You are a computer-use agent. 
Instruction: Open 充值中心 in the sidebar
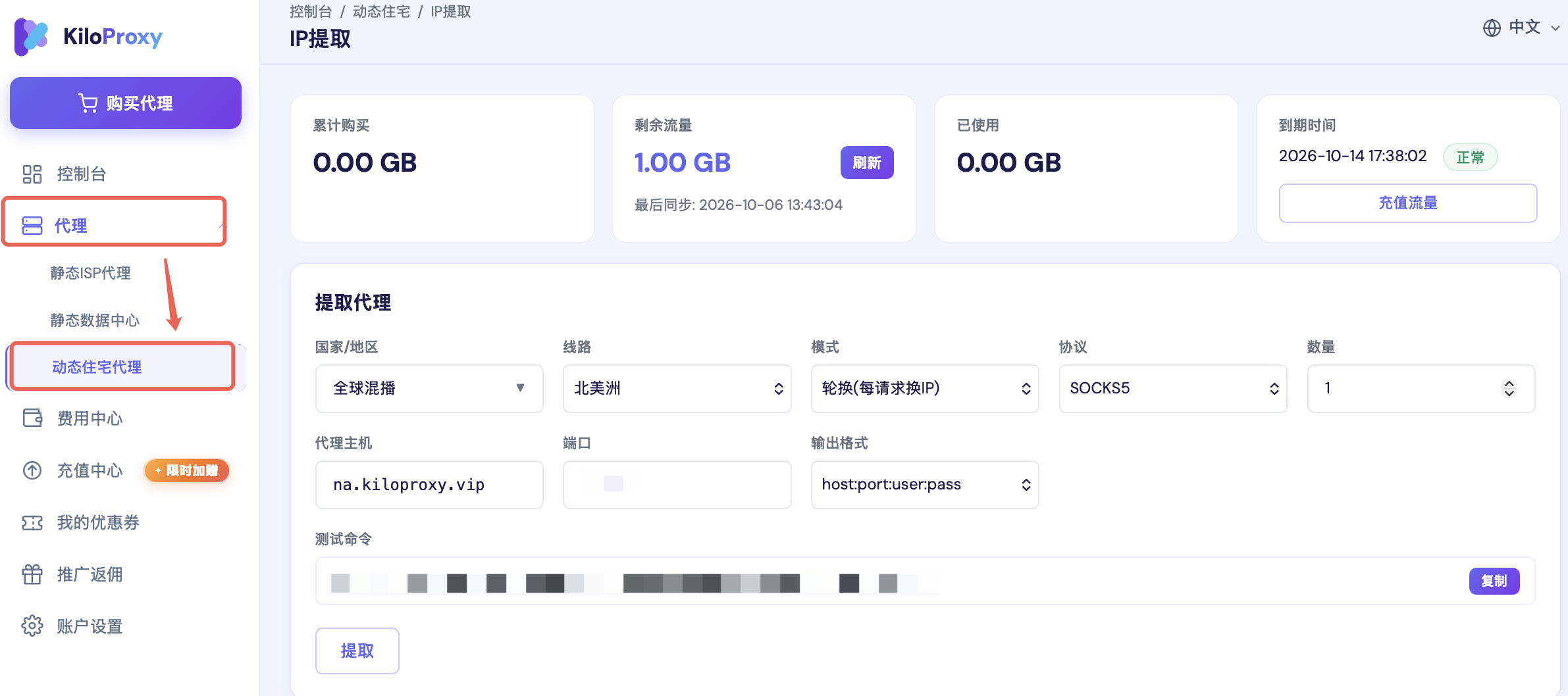tap(90, 470)
